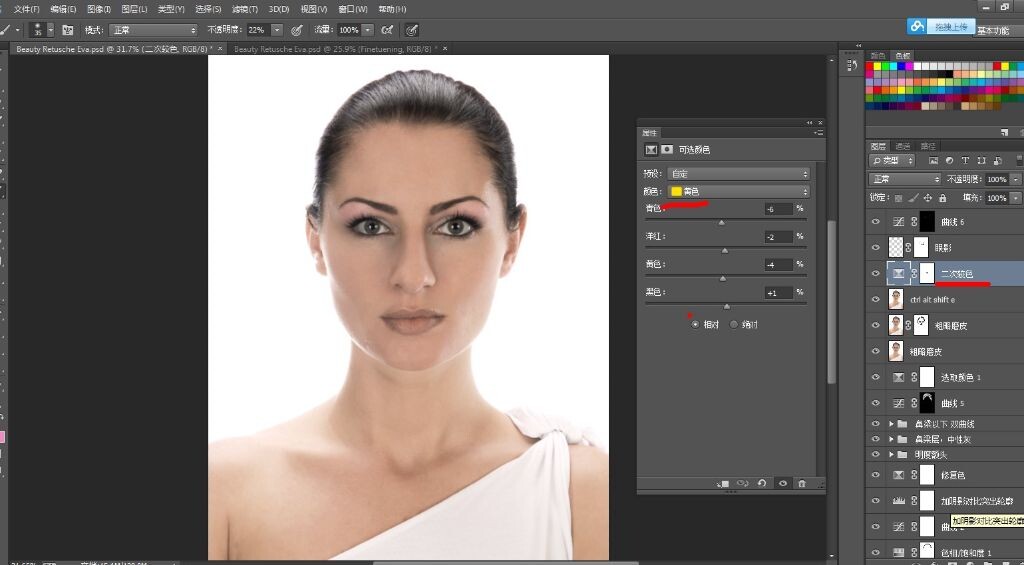Switch to the Finetuening document tab

334,49
